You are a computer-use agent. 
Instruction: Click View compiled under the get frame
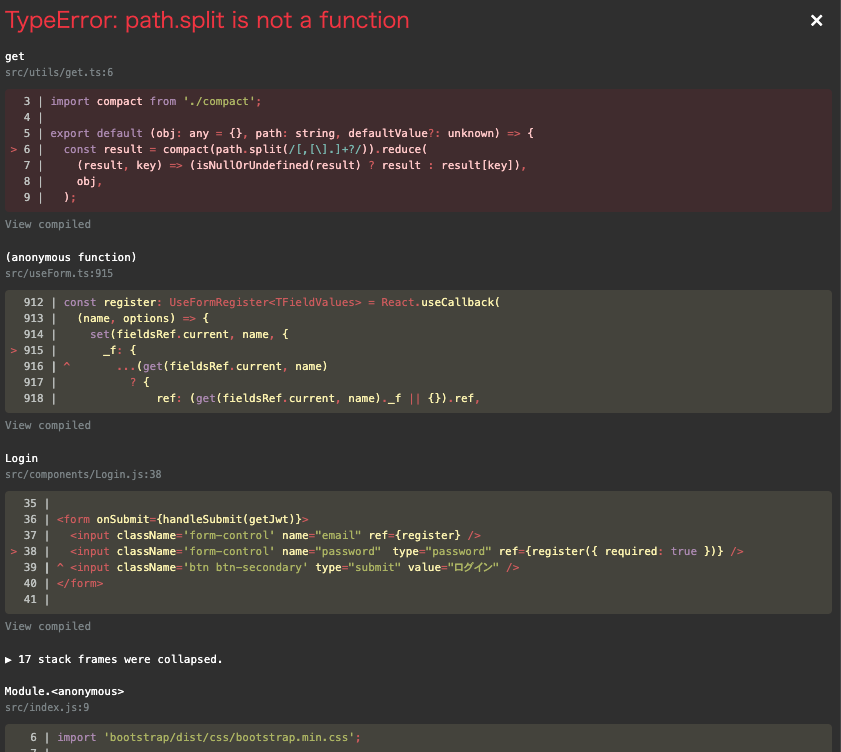(48, 224)
